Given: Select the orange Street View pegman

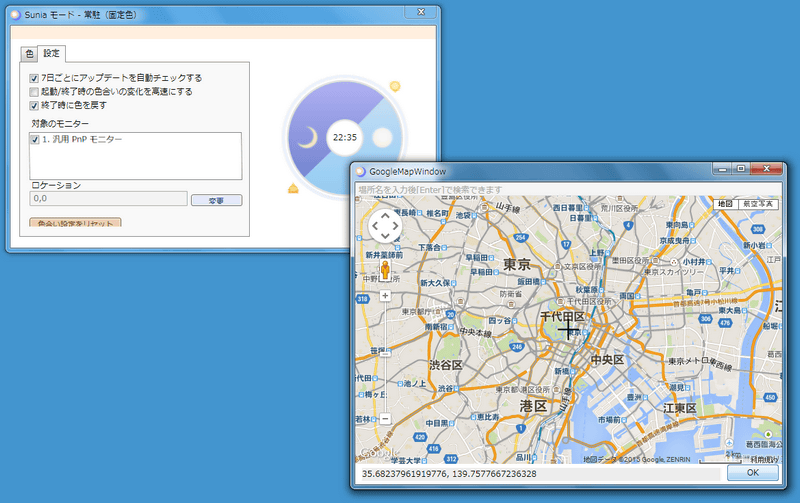Looking at the screenshot, I should click(385, 270).
